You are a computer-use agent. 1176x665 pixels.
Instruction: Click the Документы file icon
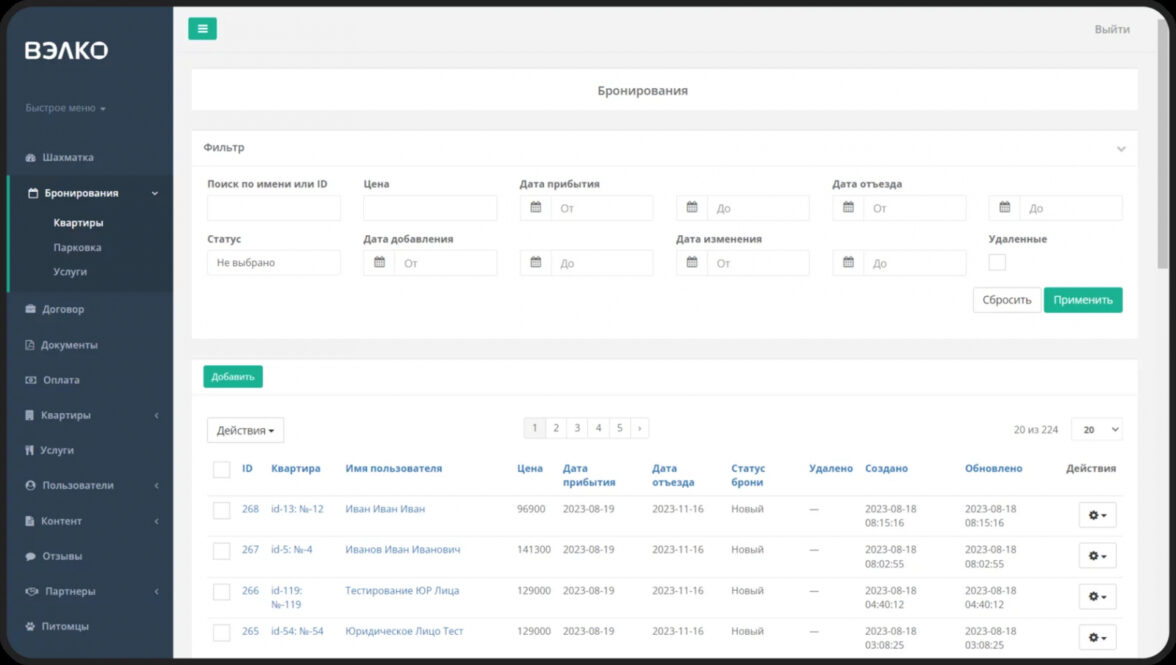(31, 345)
